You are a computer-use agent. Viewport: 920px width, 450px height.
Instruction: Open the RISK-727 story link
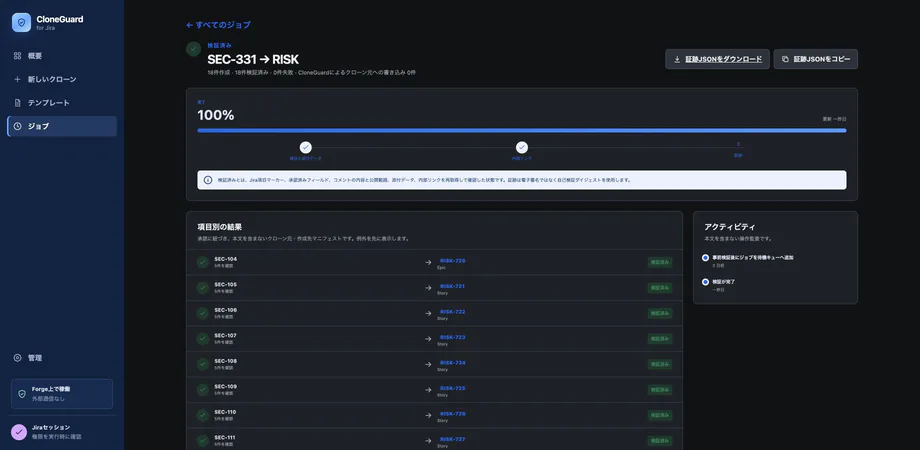[452, 439]
